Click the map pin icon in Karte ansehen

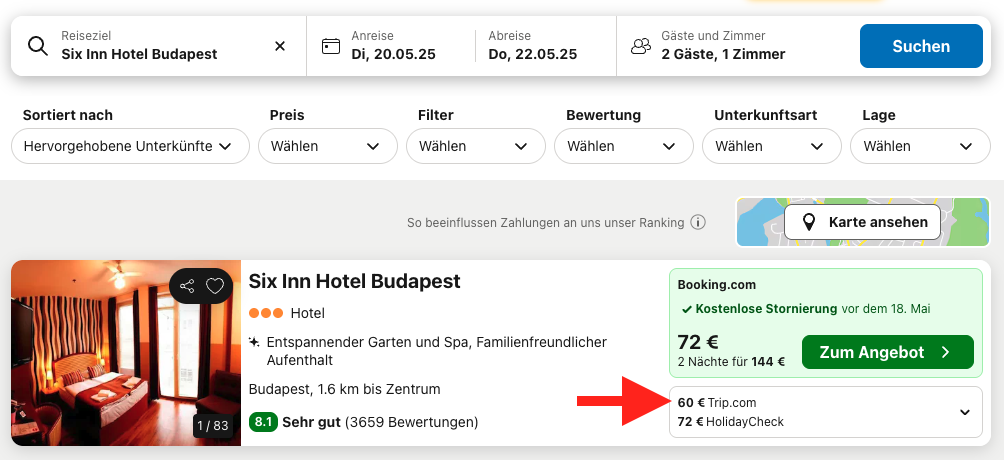pos(809,222)
